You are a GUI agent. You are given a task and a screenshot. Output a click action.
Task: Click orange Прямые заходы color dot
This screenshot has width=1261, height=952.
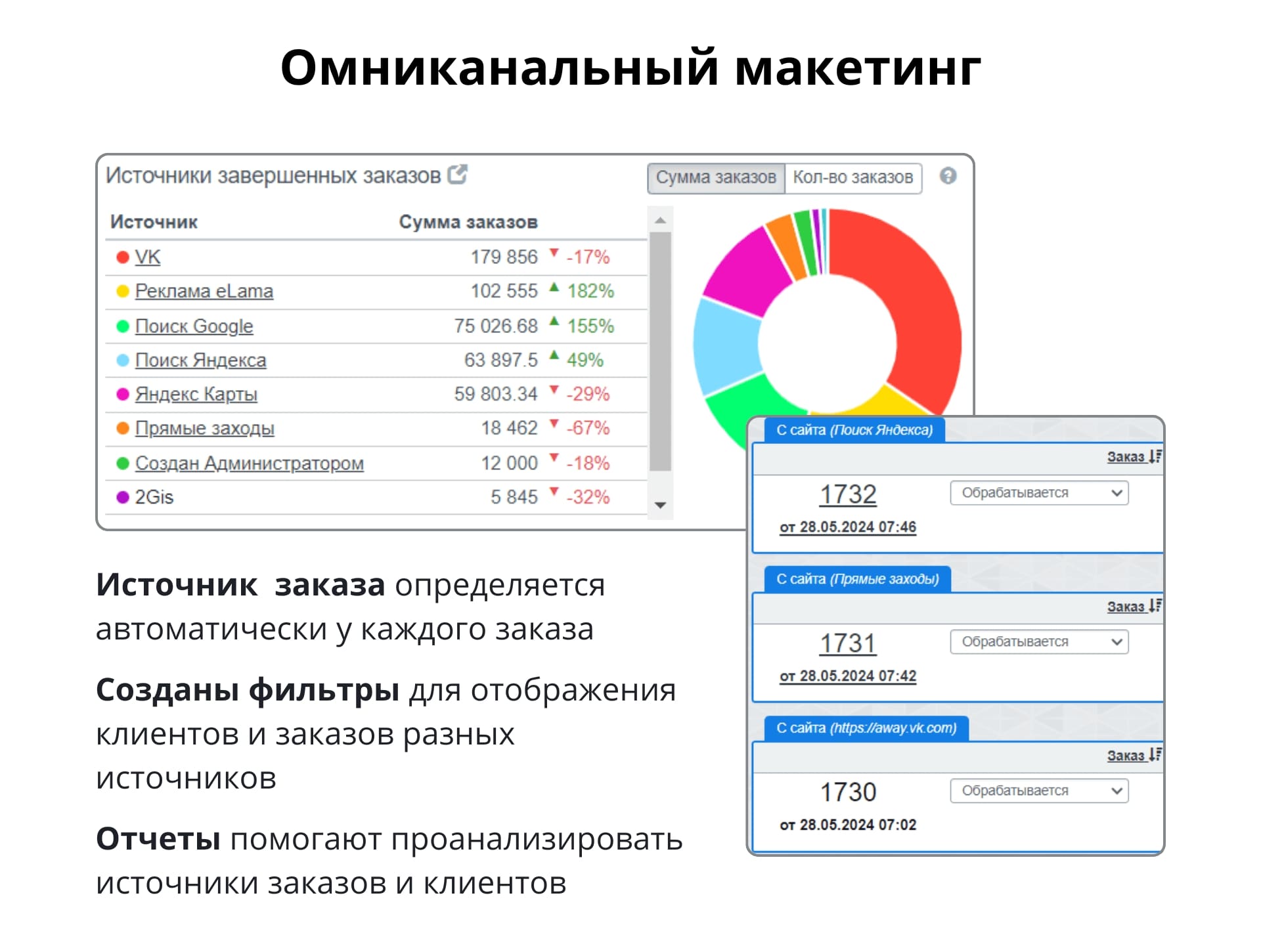coord(122,429)
